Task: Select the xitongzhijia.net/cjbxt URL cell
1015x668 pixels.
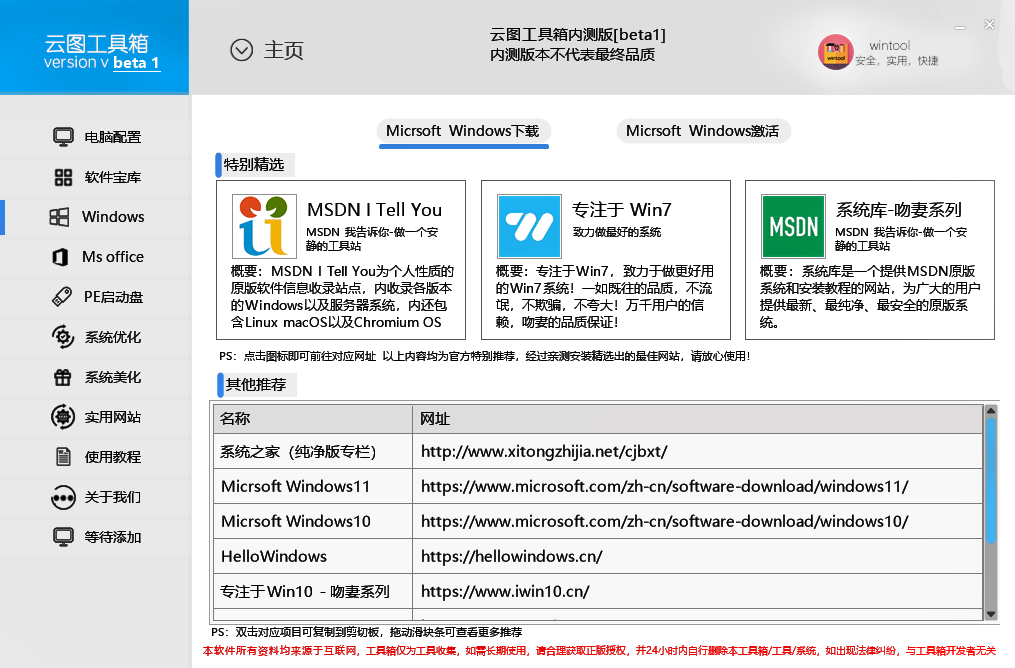Action: [698, 451]
